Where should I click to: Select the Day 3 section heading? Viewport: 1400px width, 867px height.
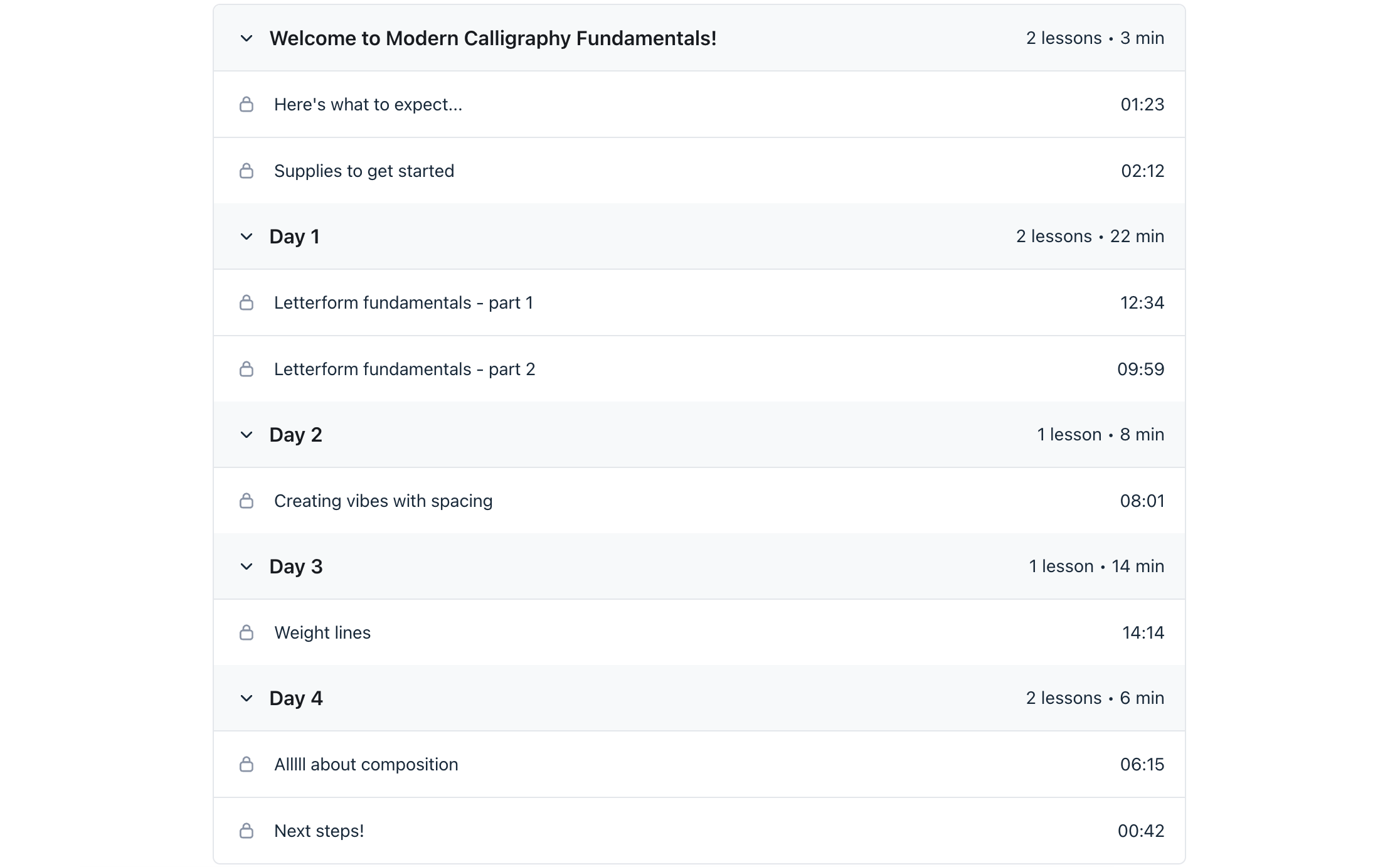296,566
